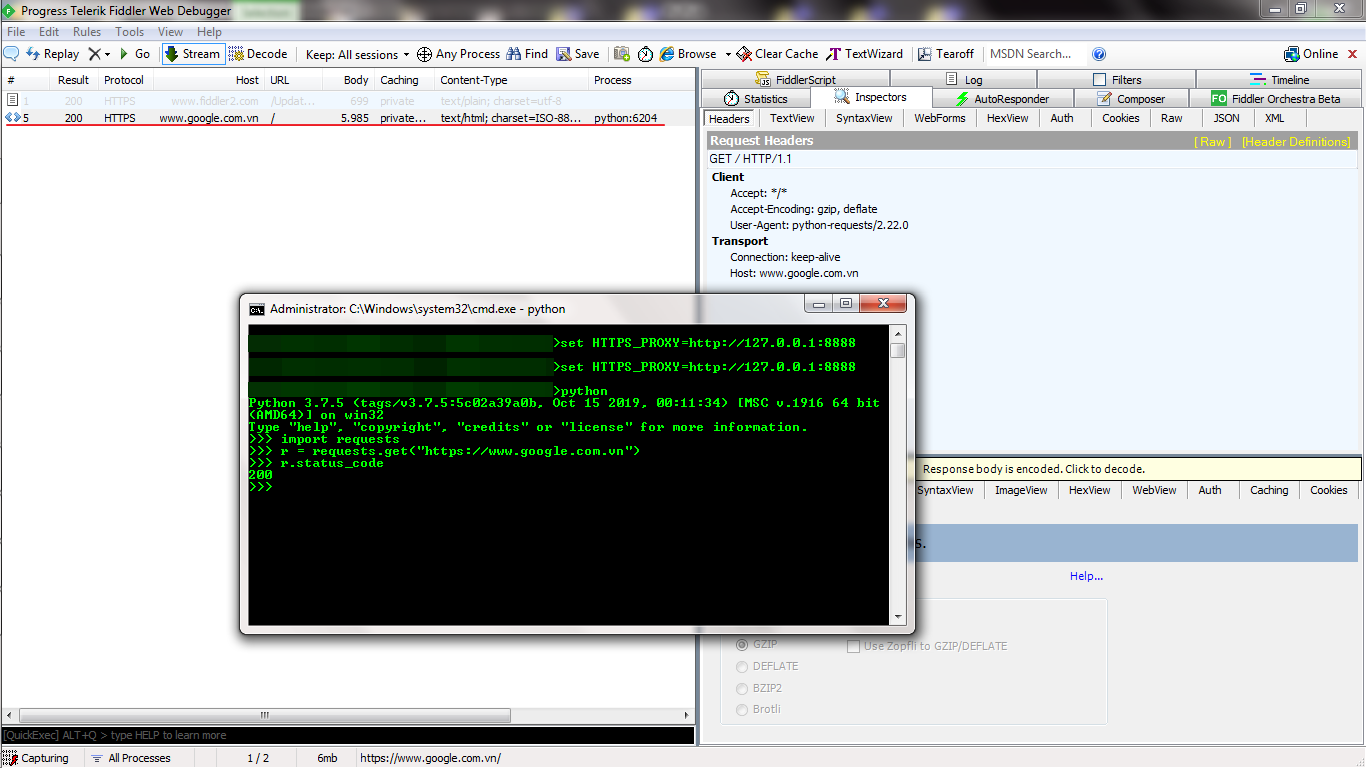Click the Go resume button
The image size is (1366, 768).
tap(135, 54)
